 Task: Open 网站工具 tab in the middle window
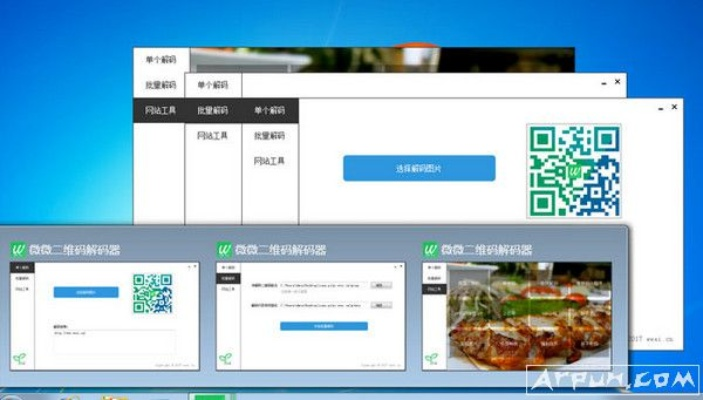tap(213, 135)
